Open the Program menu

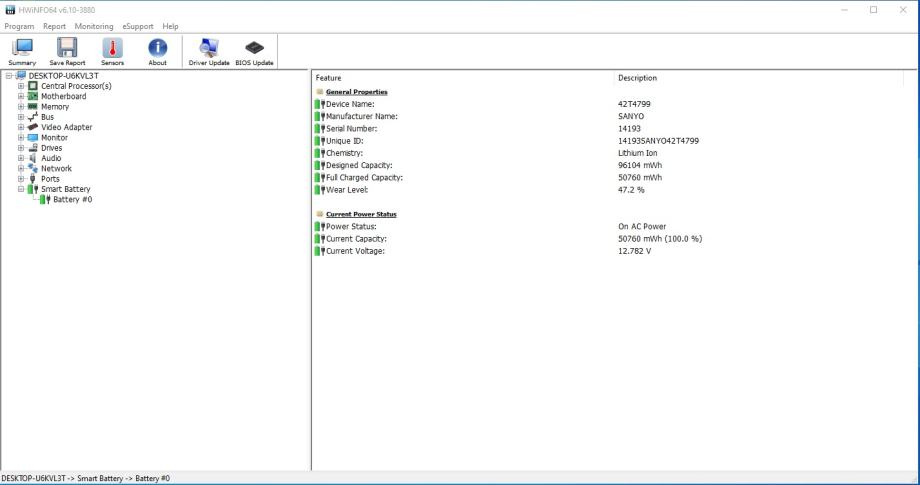click(x=19, y=26)
